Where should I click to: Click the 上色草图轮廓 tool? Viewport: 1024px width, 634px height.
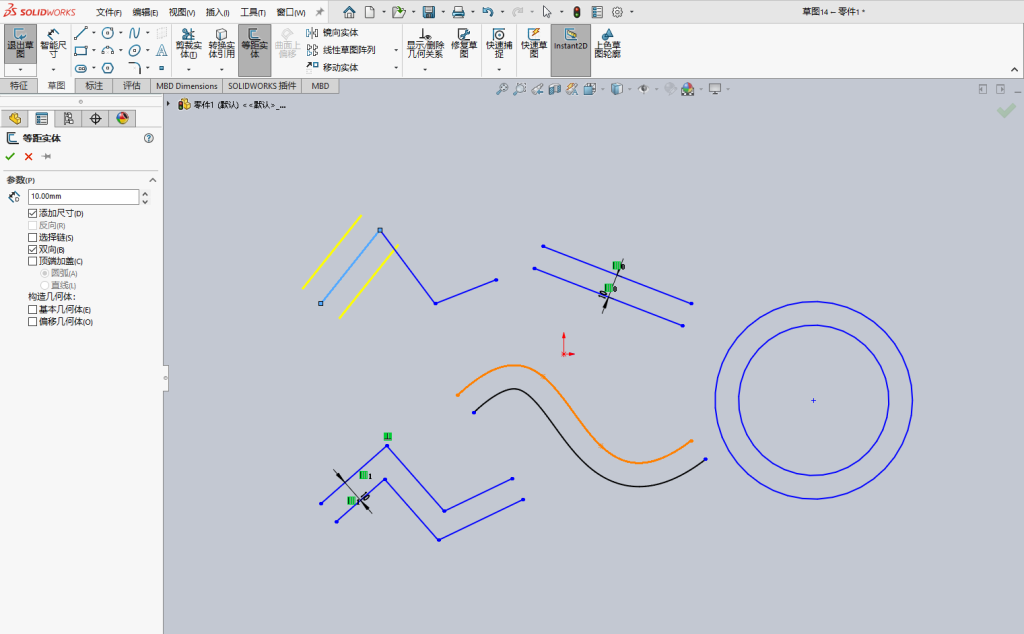click(x=607, y=43)
